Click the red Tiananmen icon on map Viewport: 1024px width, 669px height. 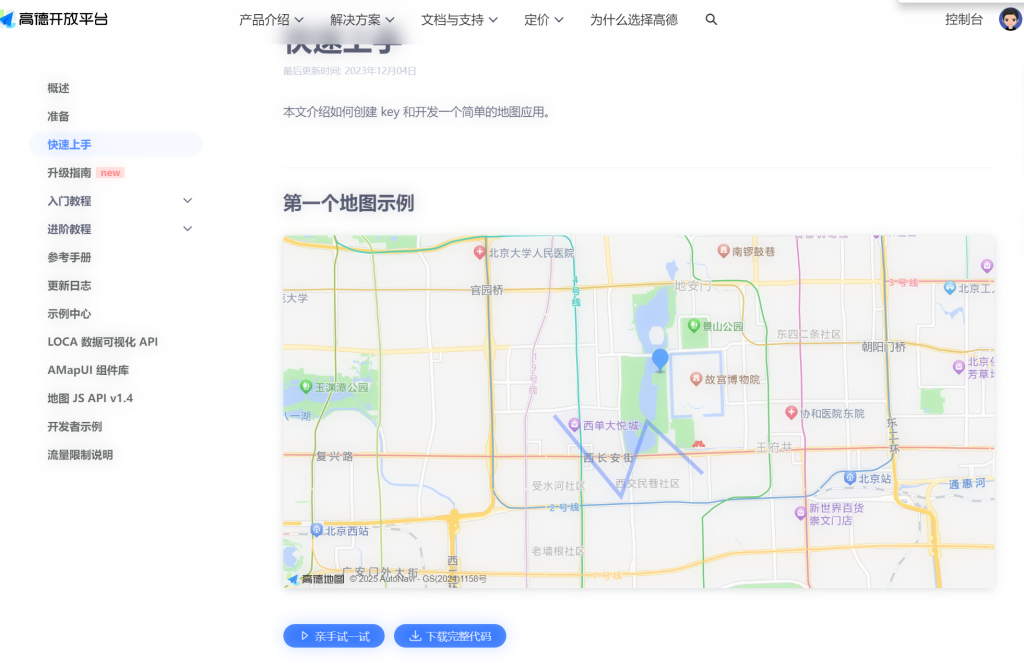(x=699, y=444)
